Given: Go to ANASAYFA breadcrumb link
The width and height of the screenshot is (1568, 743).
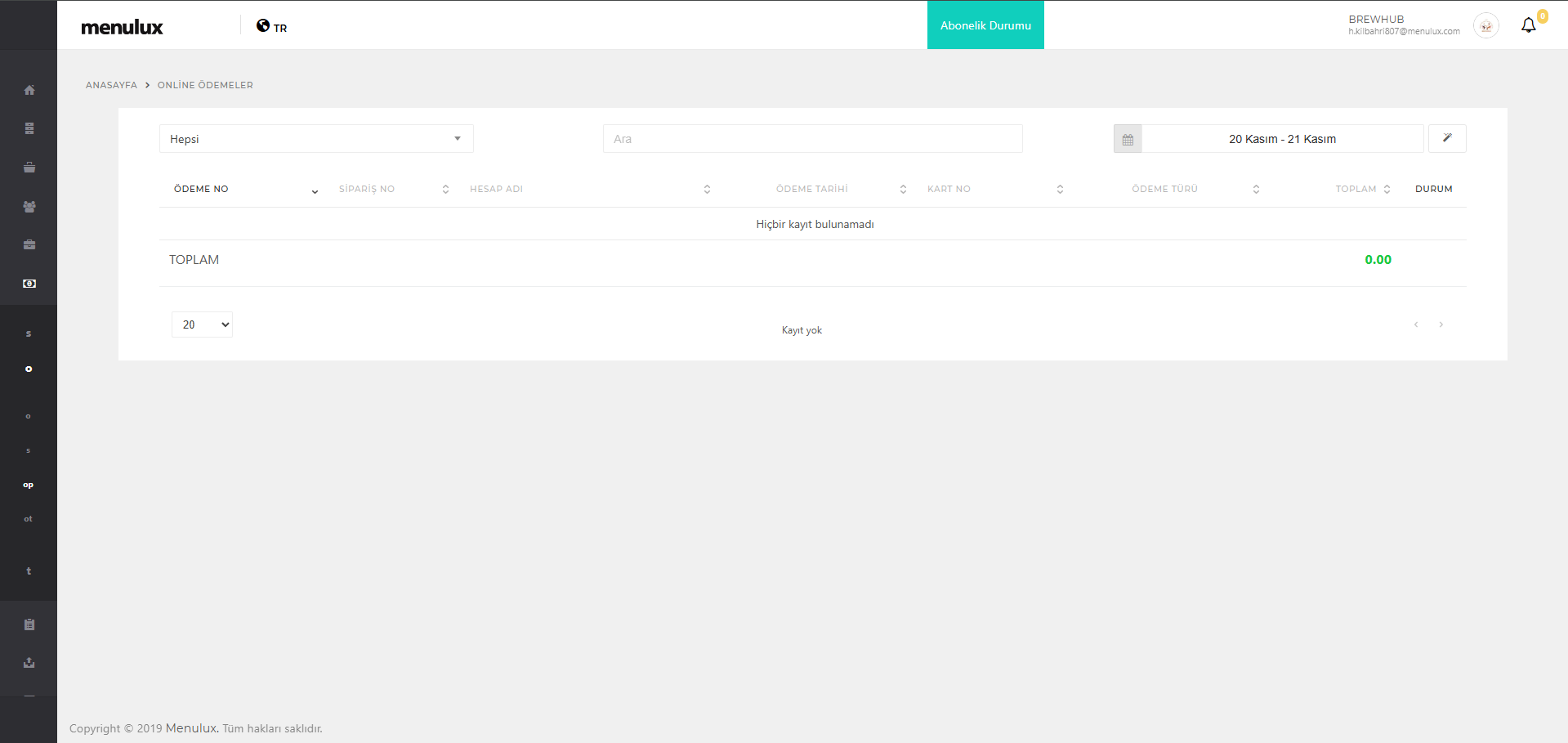Looking at the screenshot, I should click(111, 85).
